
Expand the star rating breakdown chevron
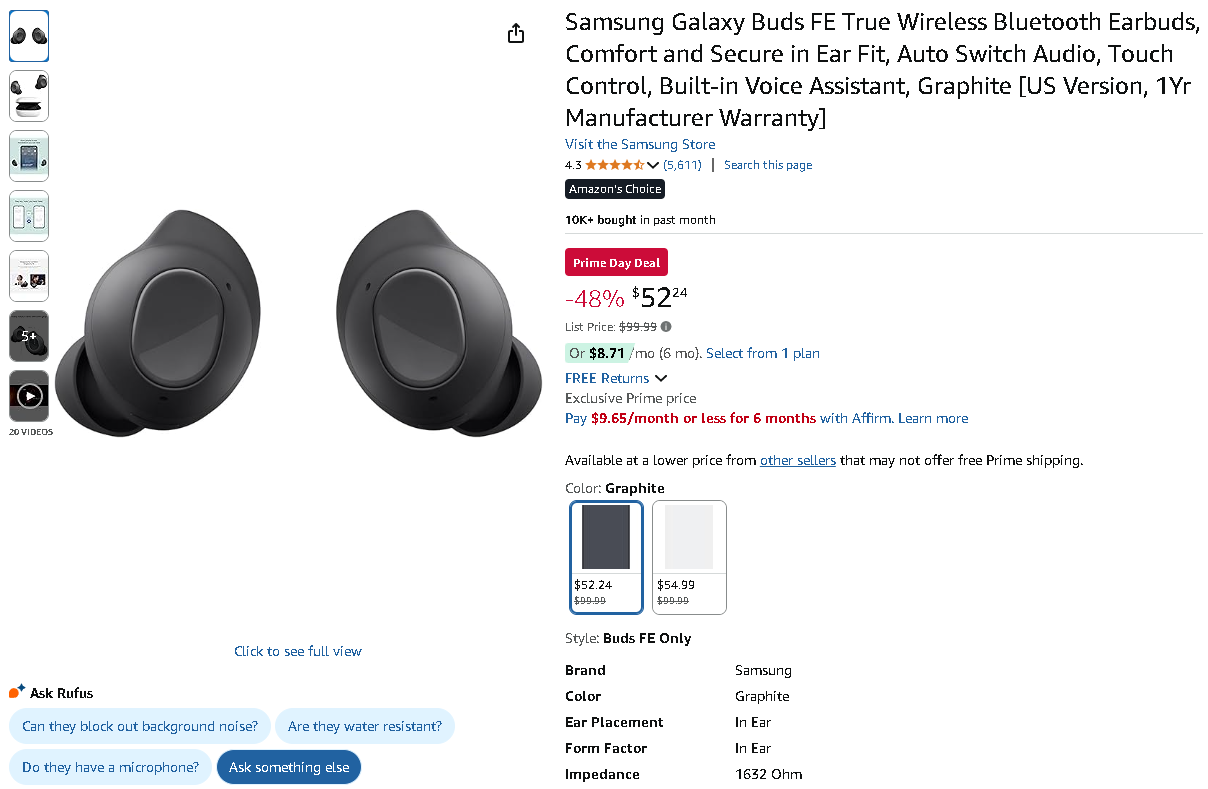click(x=653, y=165)
